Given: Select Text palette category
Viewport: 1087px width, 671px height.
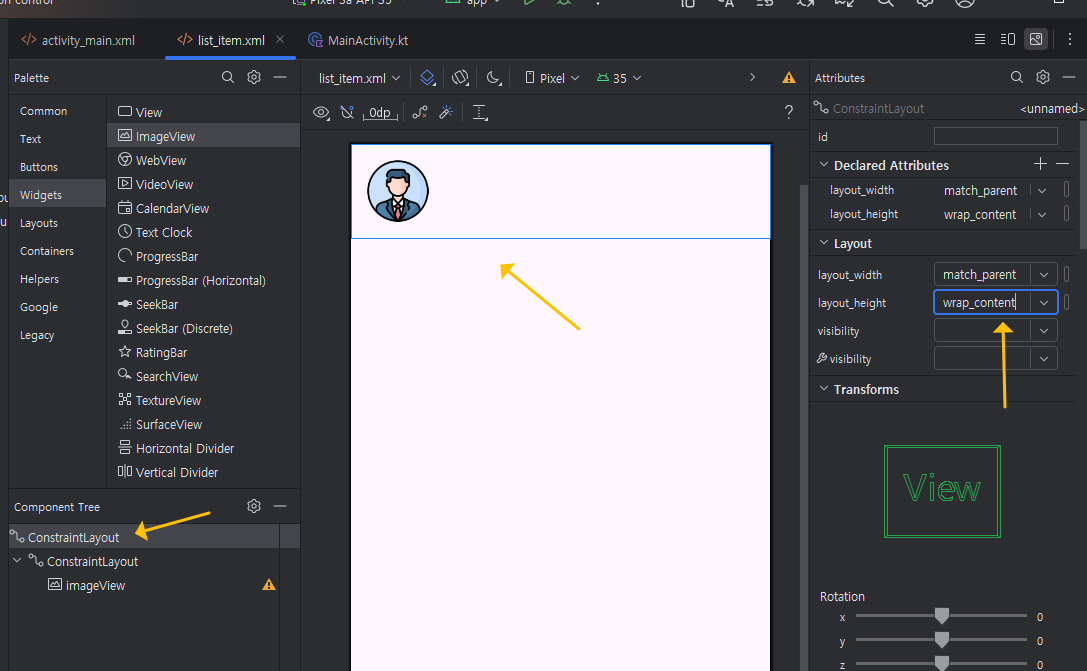Looking at the screenshot, I should coord(31,139).
